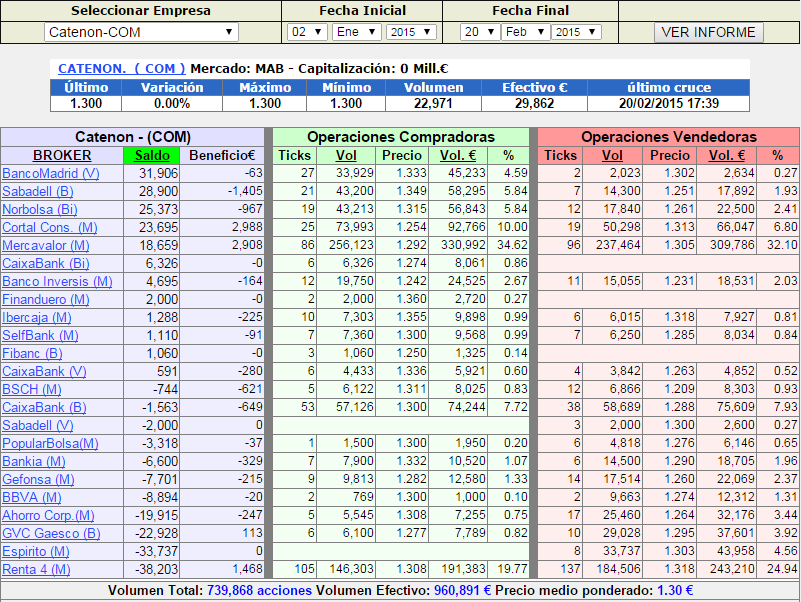Viewport: 801px width, 602px height.
Task: Open the Fecha Inicial year dropdown
Action: 411,32
